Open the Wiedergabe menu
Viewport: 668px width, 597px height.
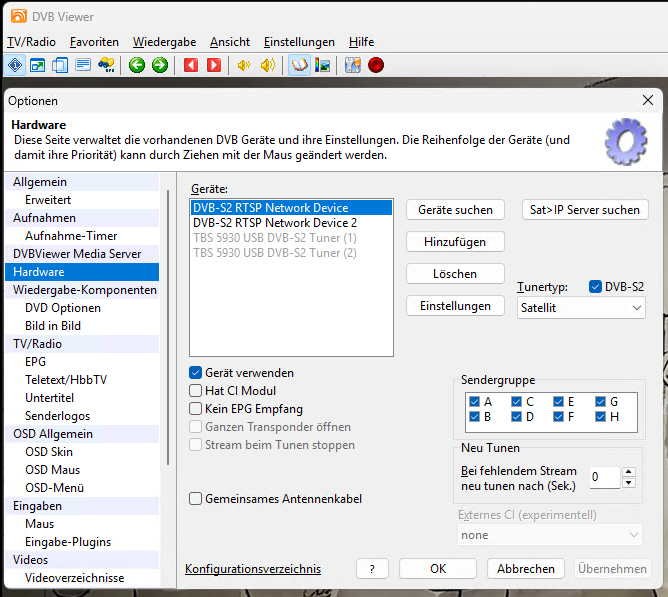pos(164,42)
